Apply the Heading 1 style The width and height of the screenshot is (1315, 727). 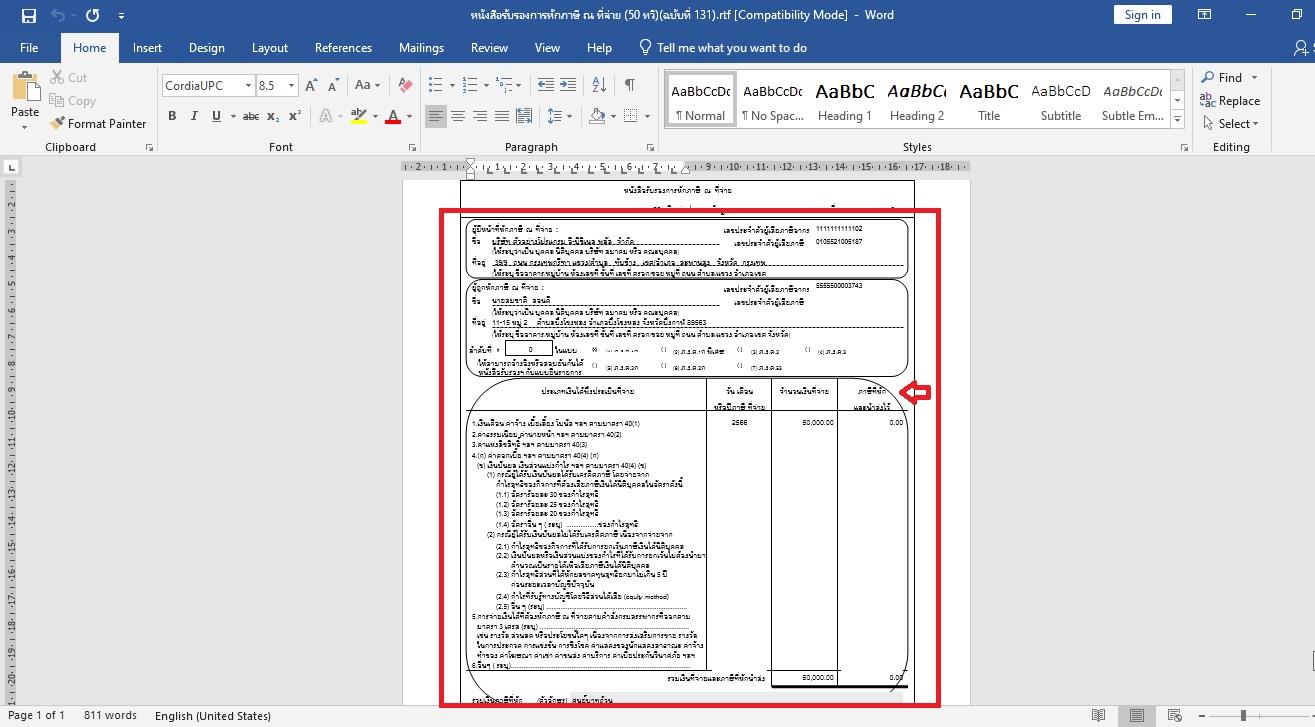[x=845, y=99]
